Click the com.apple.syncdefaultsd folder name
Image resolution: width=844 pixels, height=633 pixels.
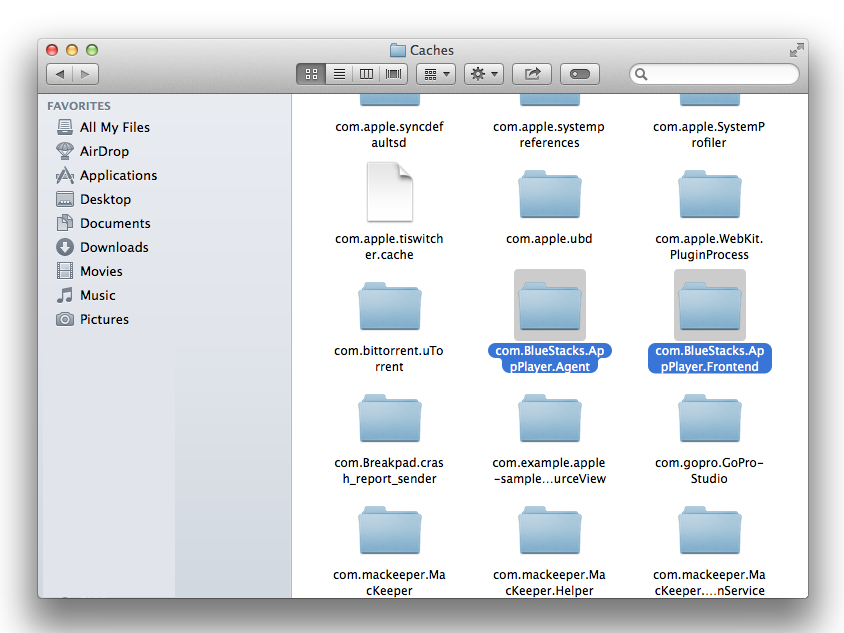tap(389, 135)
